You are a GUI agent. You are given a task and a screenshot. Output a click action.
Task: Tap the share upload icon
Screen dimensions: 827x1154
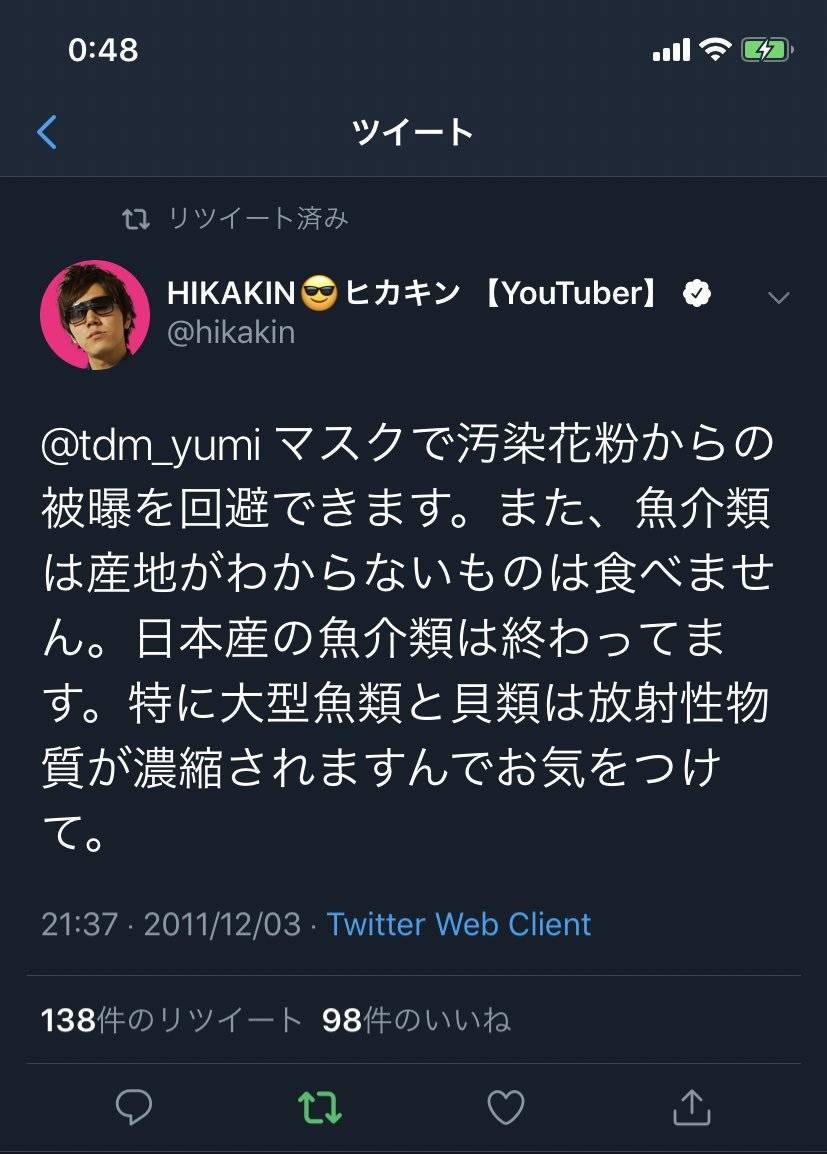(x=691, y=1107)
